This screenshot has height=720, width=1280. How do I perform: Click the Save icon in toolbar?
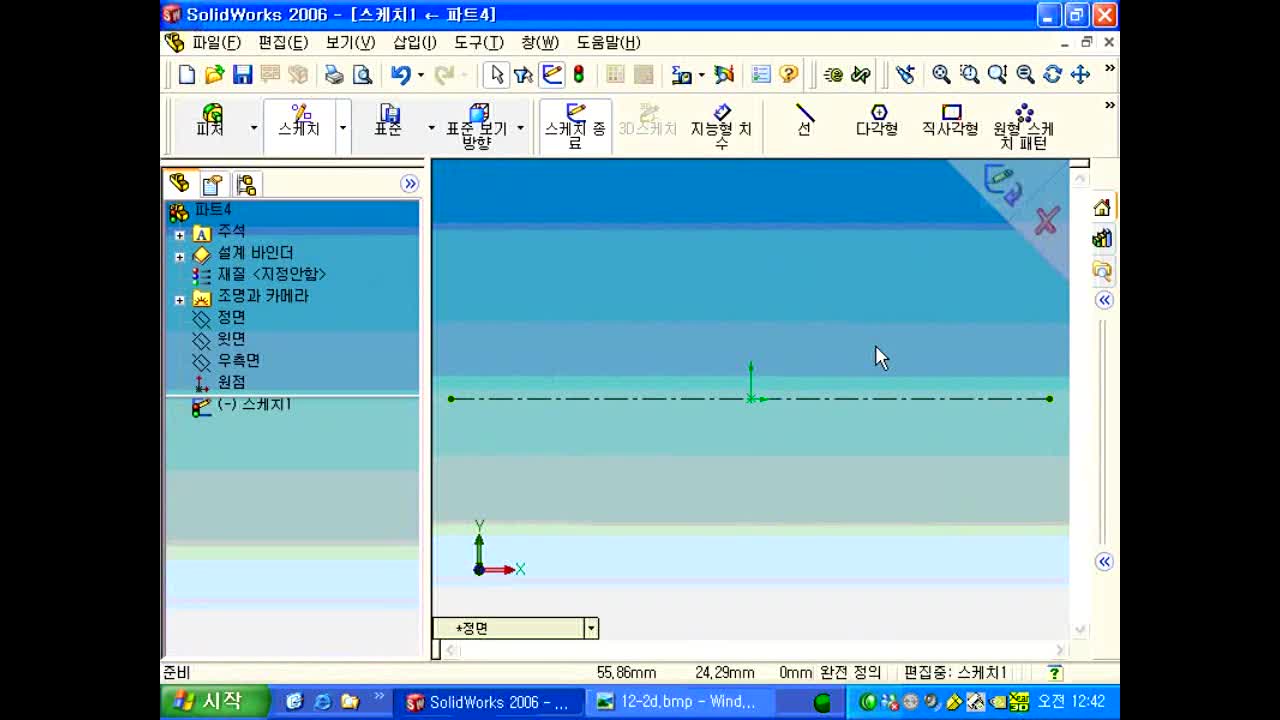point(242,75)
